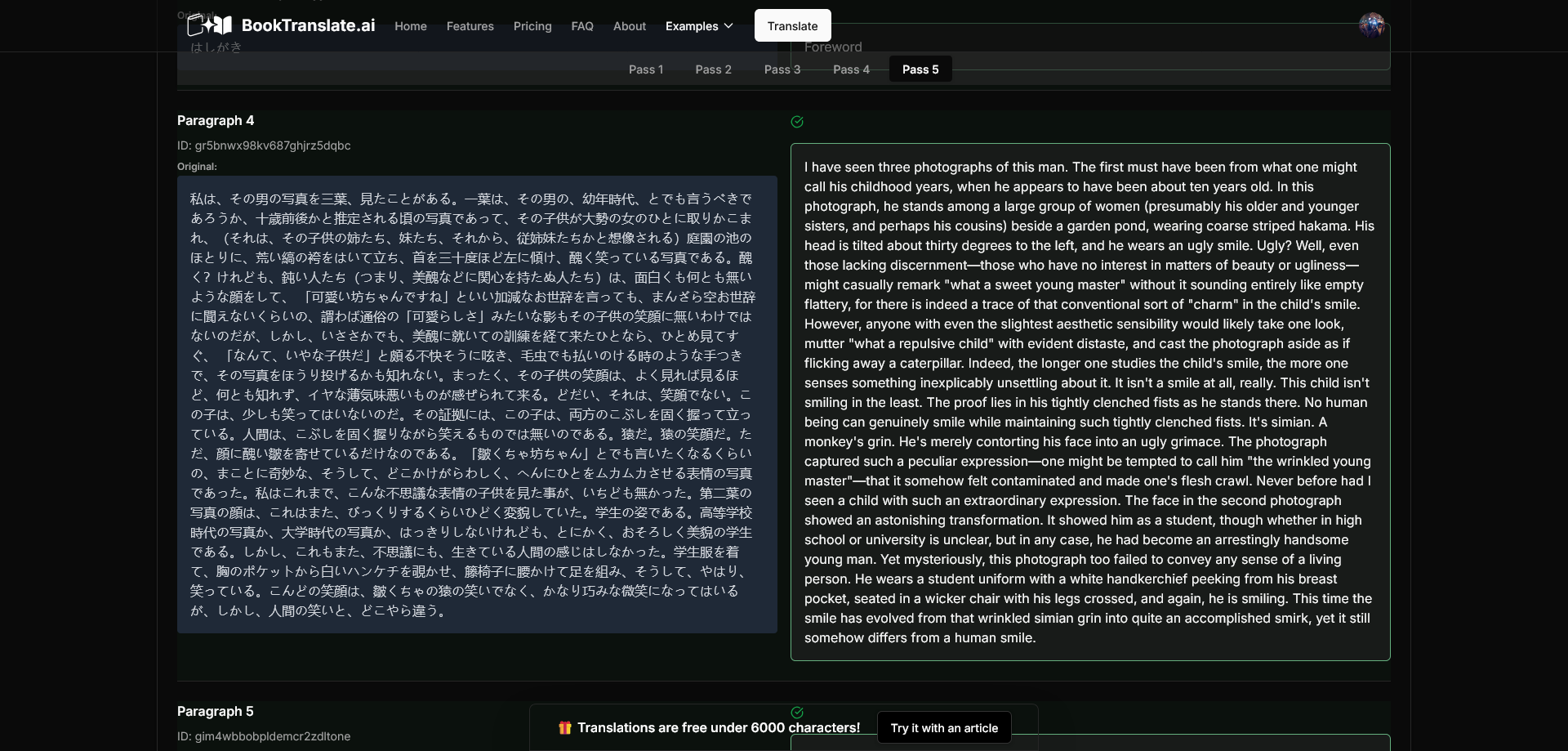
Task: Select the Pass 5 tab
Action: tap(920, 69)
